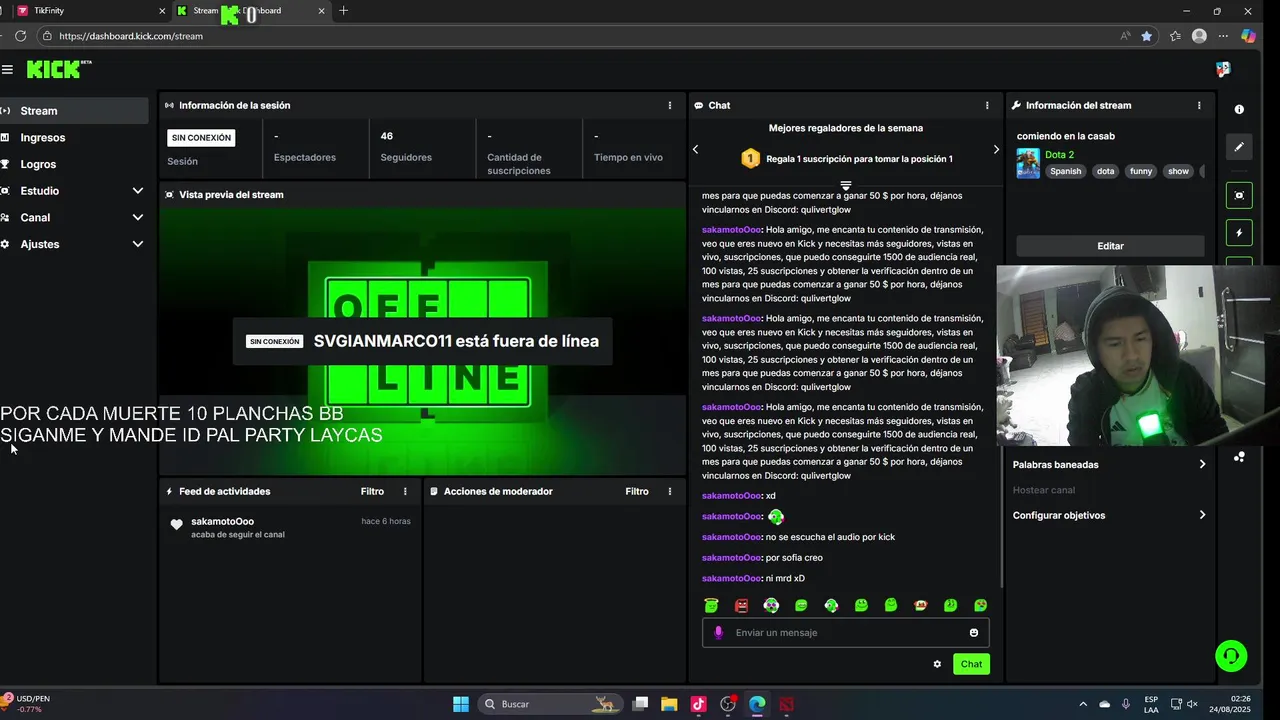1280x720 pixels.
Task: Click the user avatar at top right
Action: click(x=1223, y=69)
